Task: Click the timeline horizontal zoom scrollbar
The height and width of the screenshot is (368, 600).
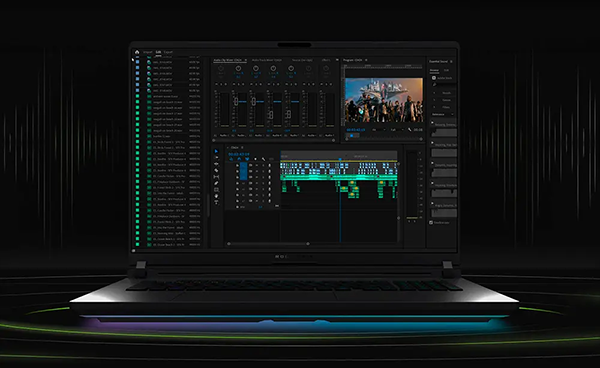Action: click(x=268, y=244)
